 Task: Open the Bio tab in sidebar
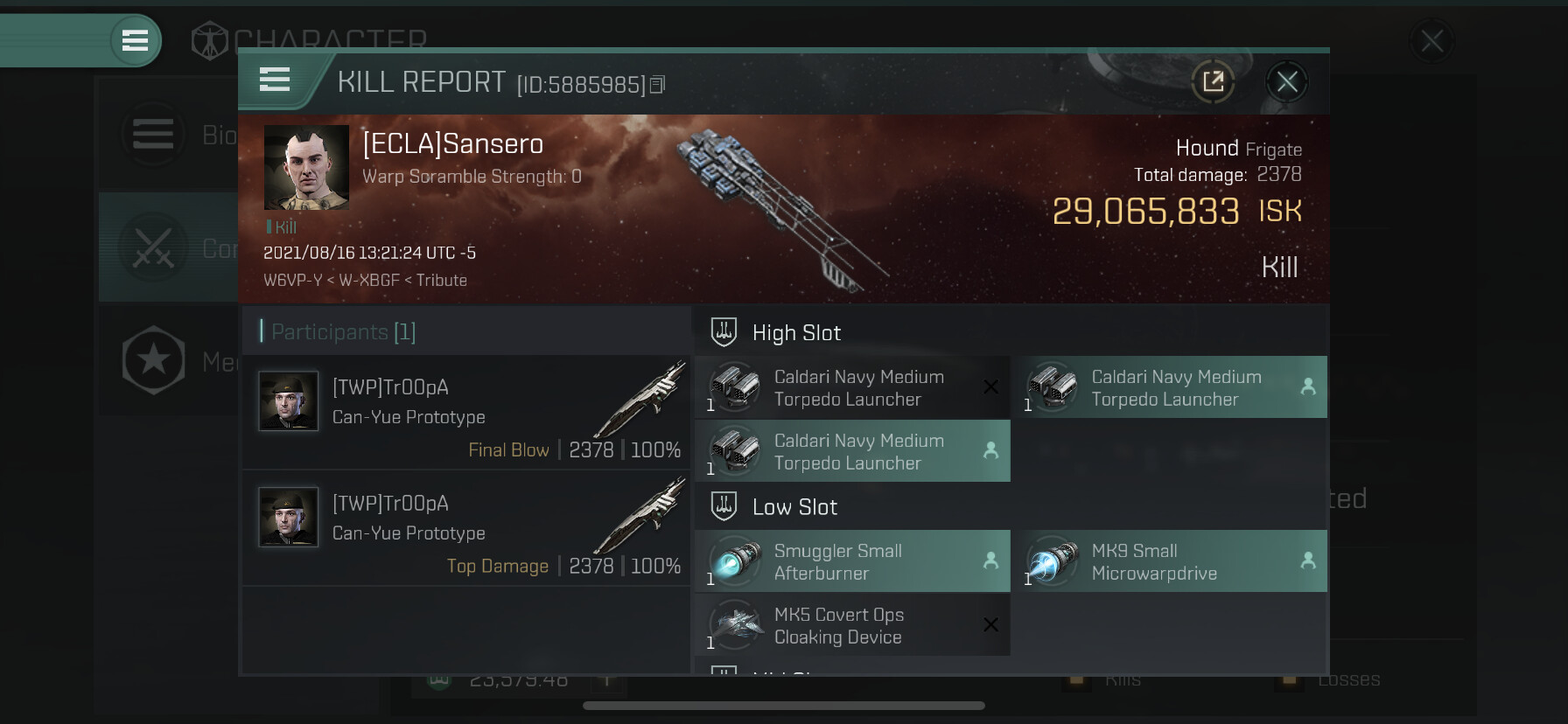(168, 135)
